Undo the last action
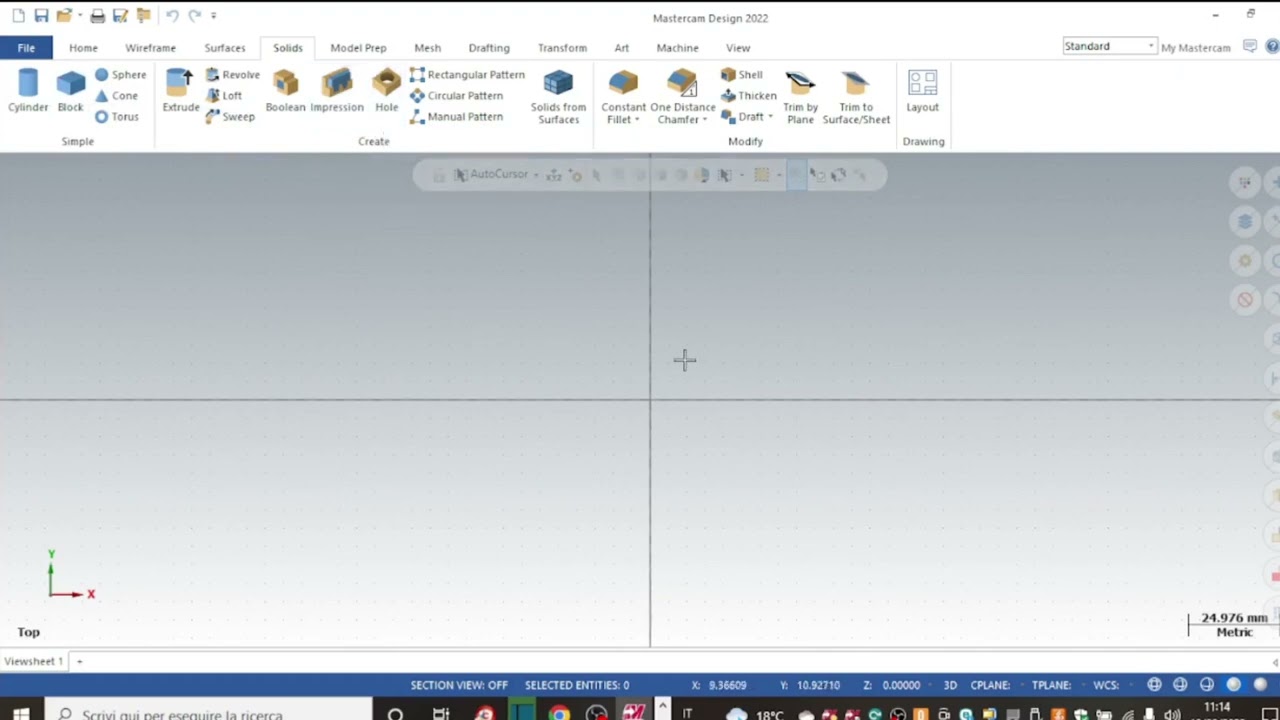The width and height of the screenshot is (1280, 720). [x=172, y=16]
